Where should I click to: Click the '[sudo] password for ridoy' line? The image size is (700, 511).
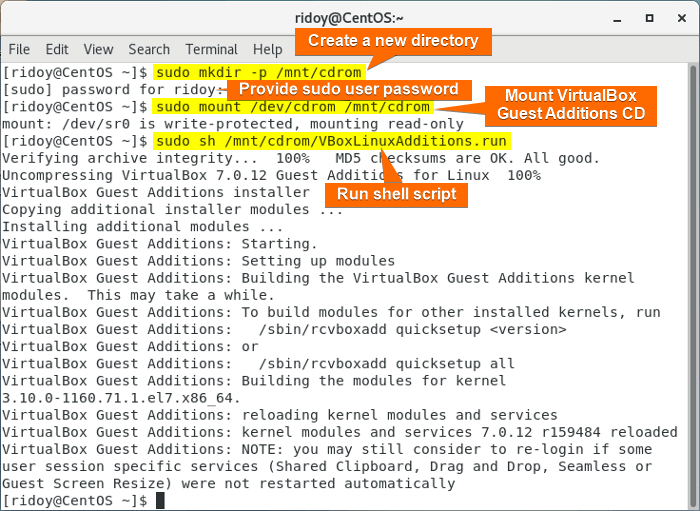pos(112,90)
